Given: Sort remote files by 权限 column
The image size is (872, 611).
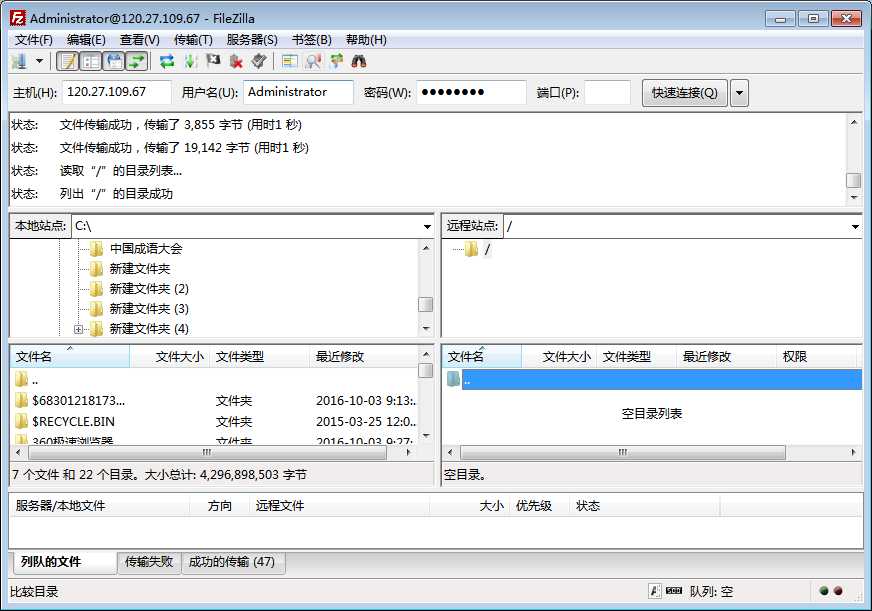Looking at the screenshot, I should [x=815, y=356].
